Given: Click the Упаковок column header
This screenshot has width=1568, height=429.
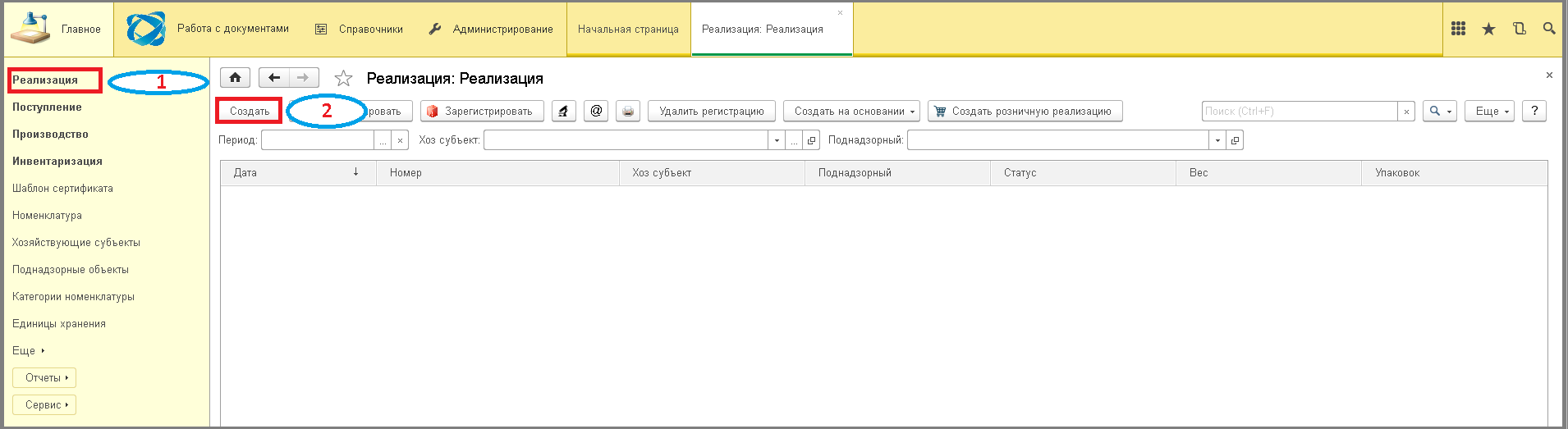Looking at the screenshot, I should 1454,173.
